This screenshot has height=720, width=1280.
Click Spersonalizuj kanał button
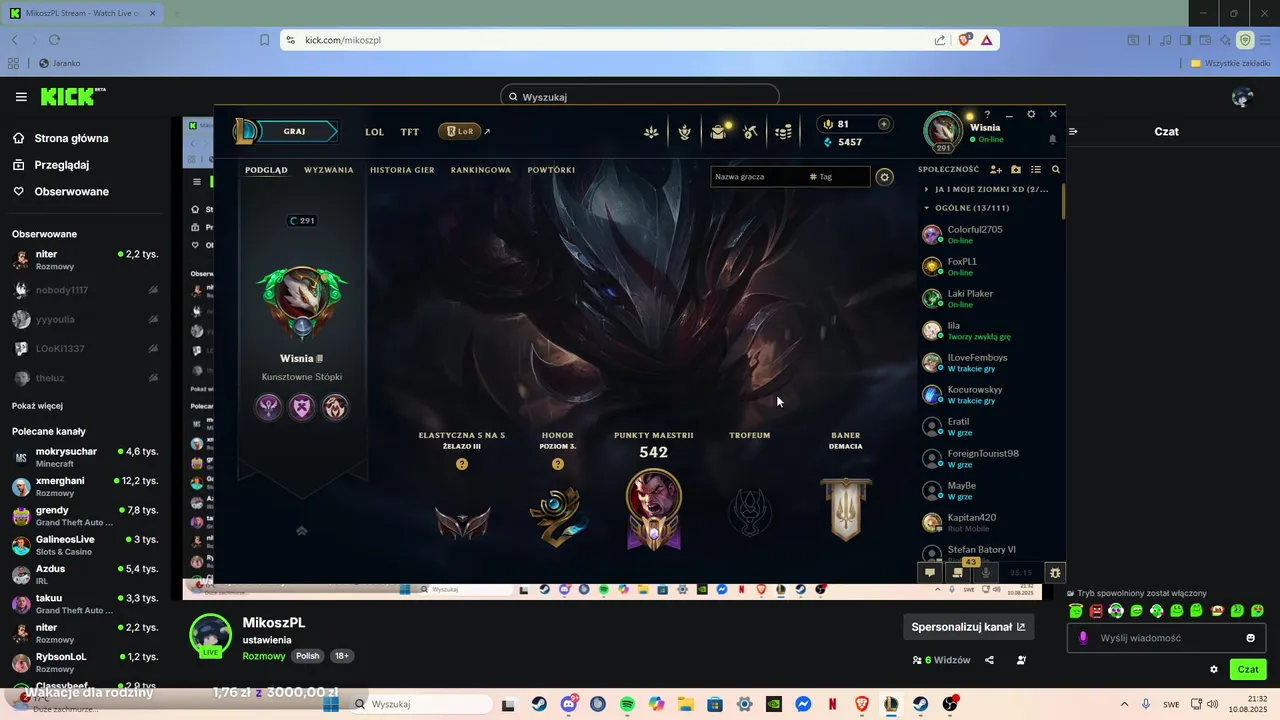(x=968, y=627)
